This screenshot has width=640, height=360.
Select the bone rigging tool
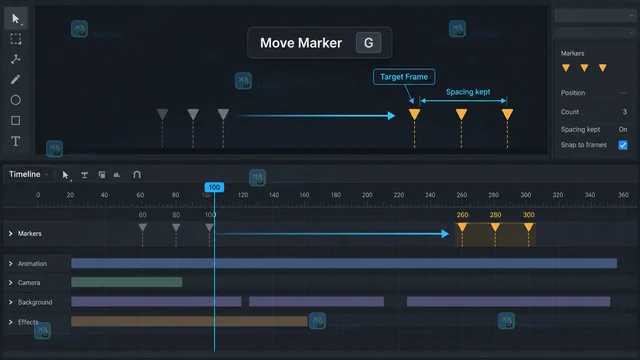[x=16, y=59]
